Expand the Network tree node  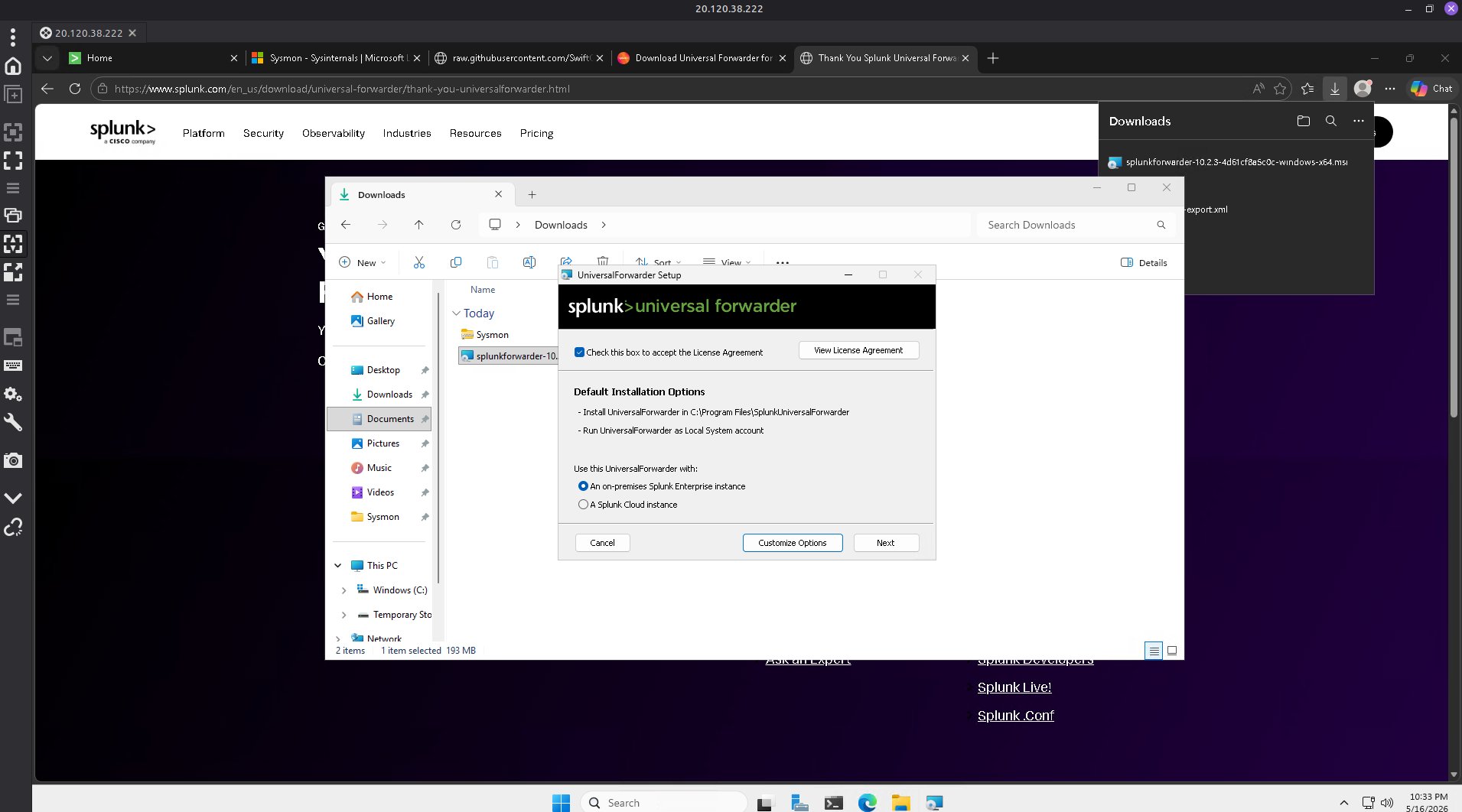click(338, 638)
